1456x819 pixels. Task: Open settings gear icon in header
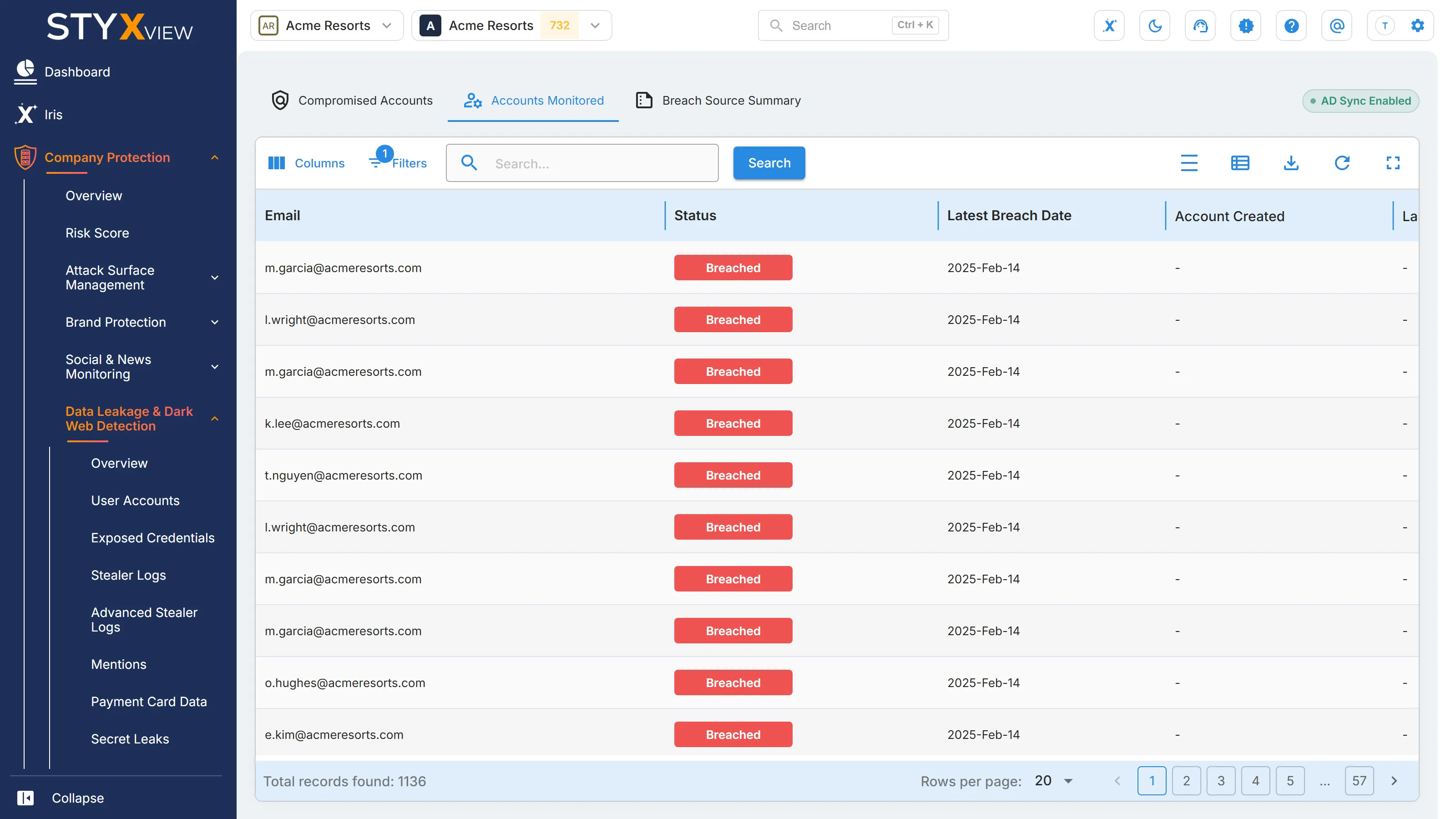coord(1418,25)
